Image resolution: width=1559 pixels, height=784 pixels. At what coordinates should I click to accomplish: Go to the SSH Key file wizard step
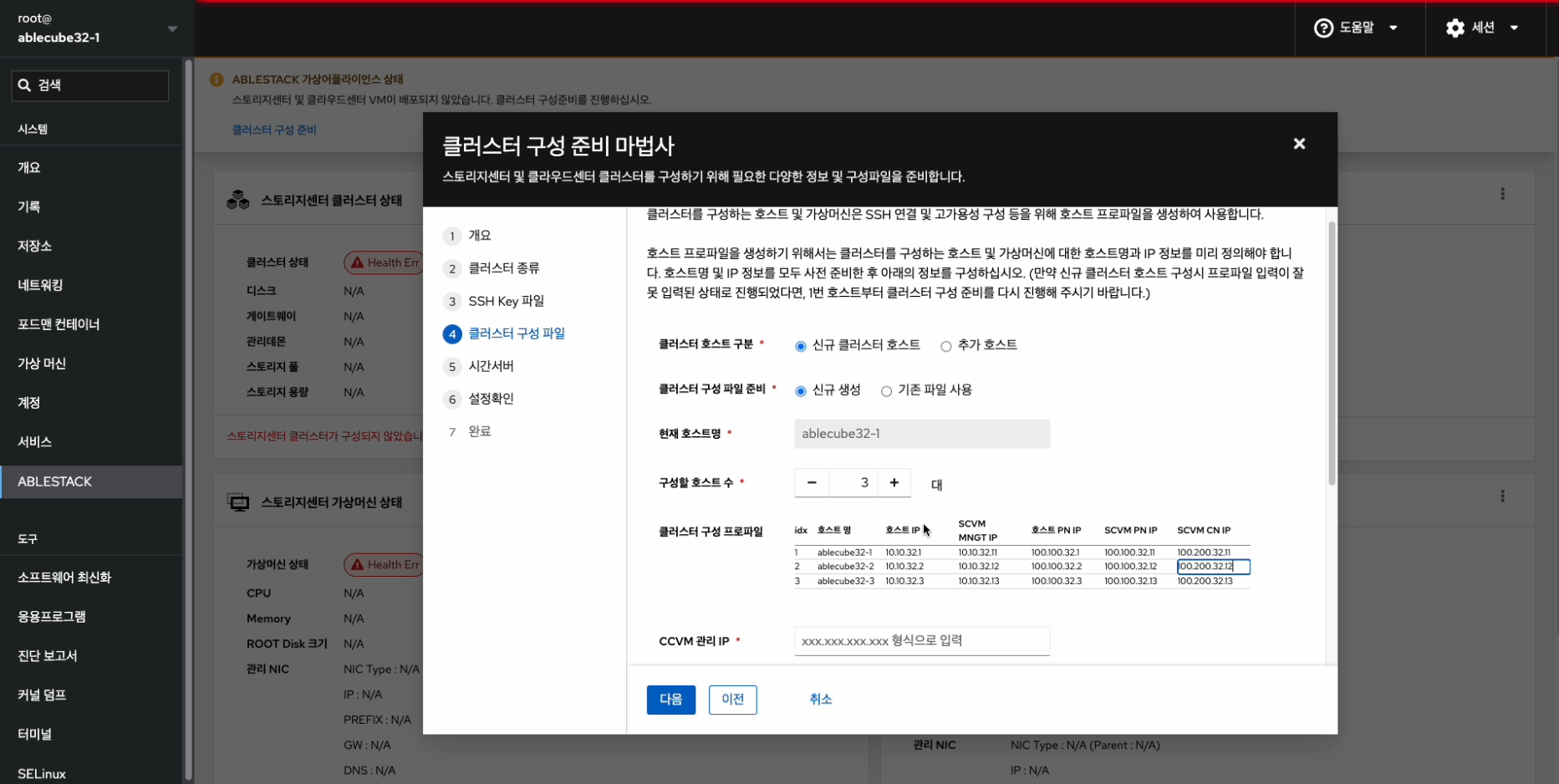505,301
